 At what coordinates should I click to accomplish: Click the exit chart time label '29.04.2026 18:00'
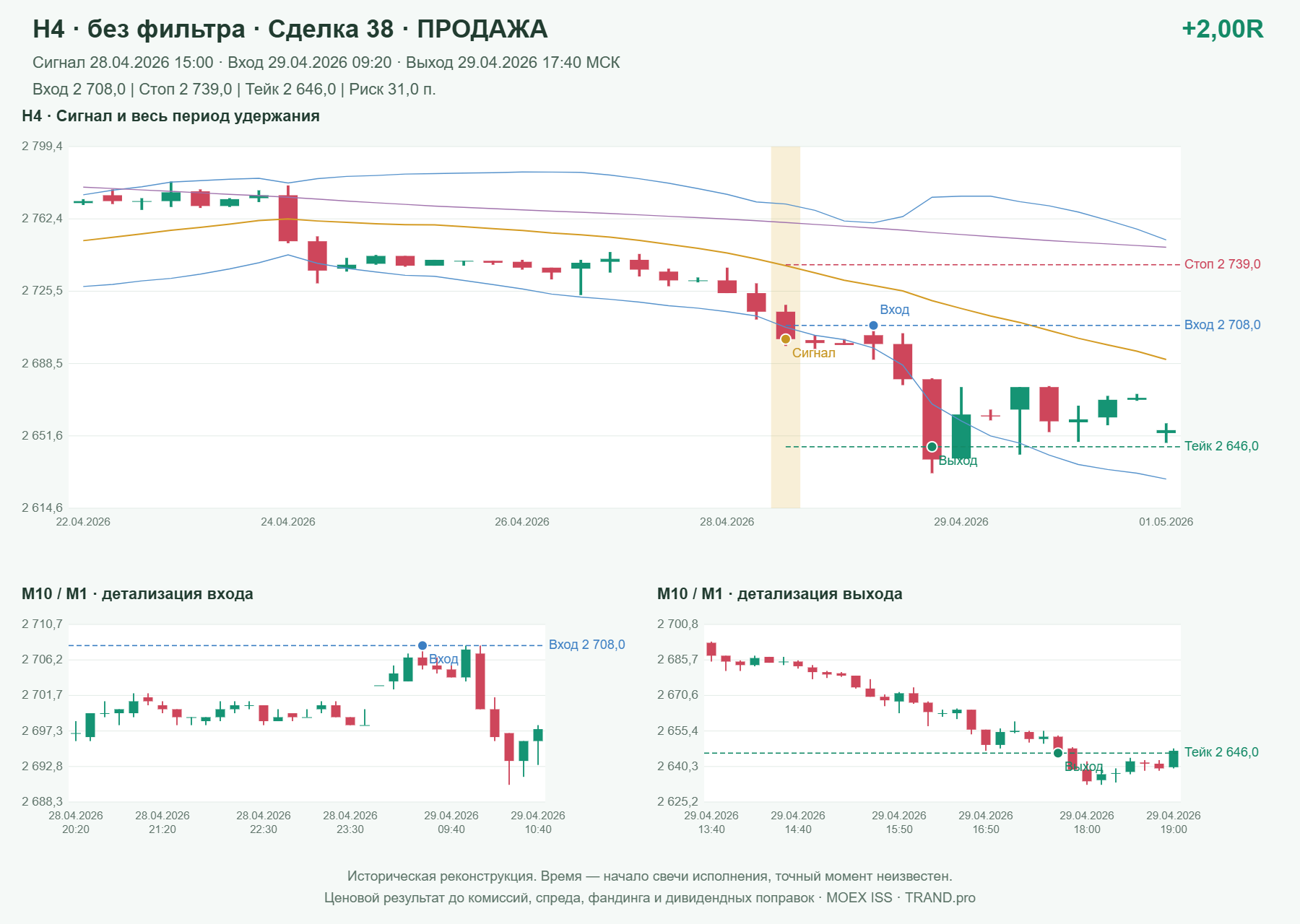pyautogui.click(x=1087, y=822)
